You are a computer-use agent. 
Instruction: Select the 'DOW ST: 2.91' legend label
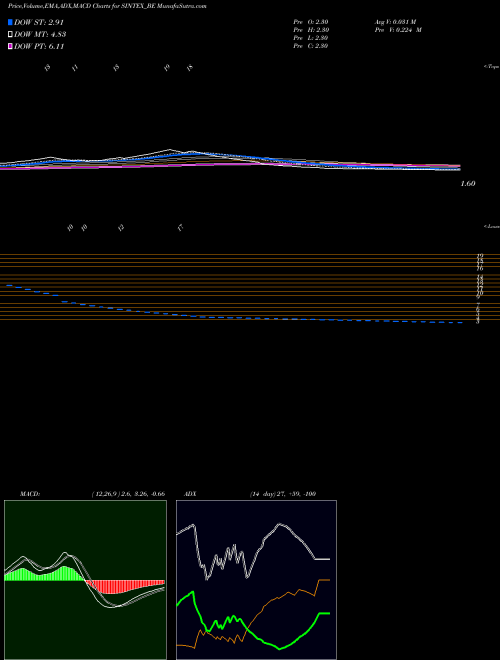pos(39,22)
